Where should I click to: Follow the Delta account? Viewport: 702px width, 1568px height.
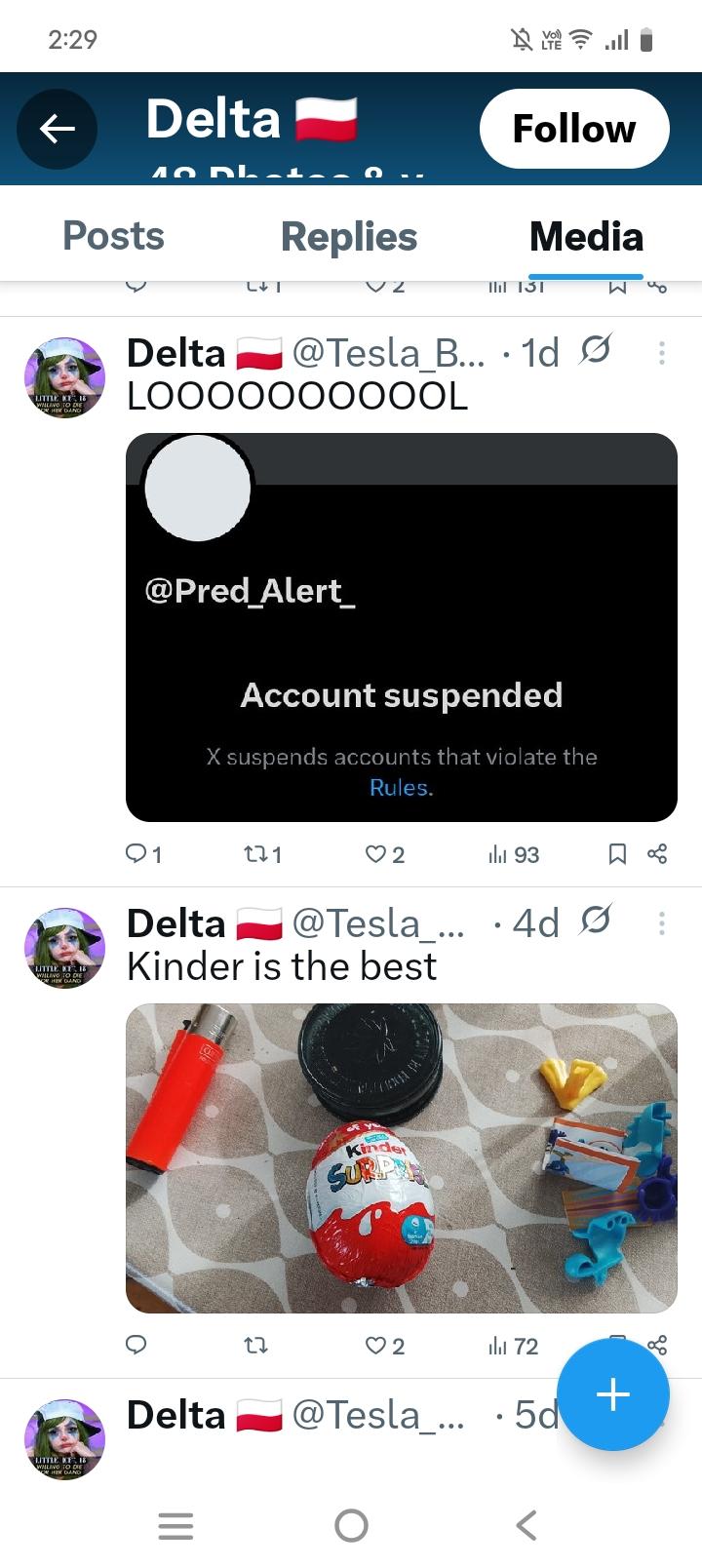click(x=574, y=129)
